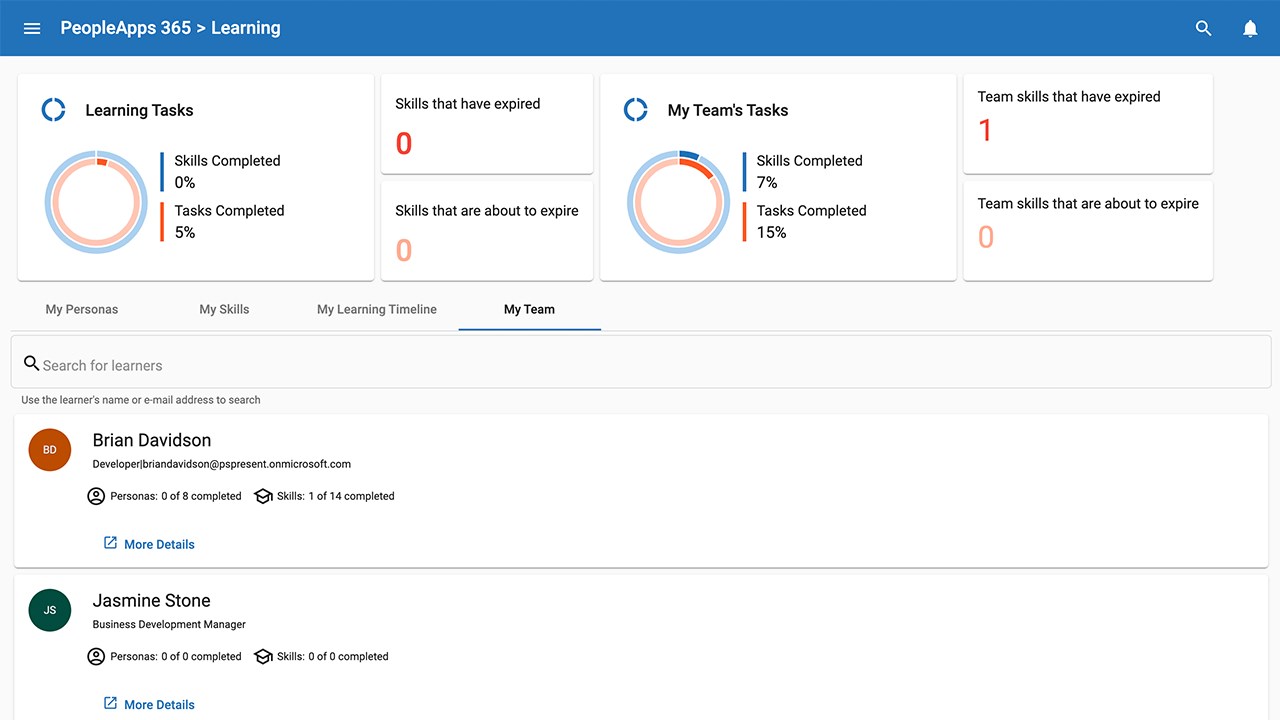Click the search hint about name or e-mail

point(141,400)
